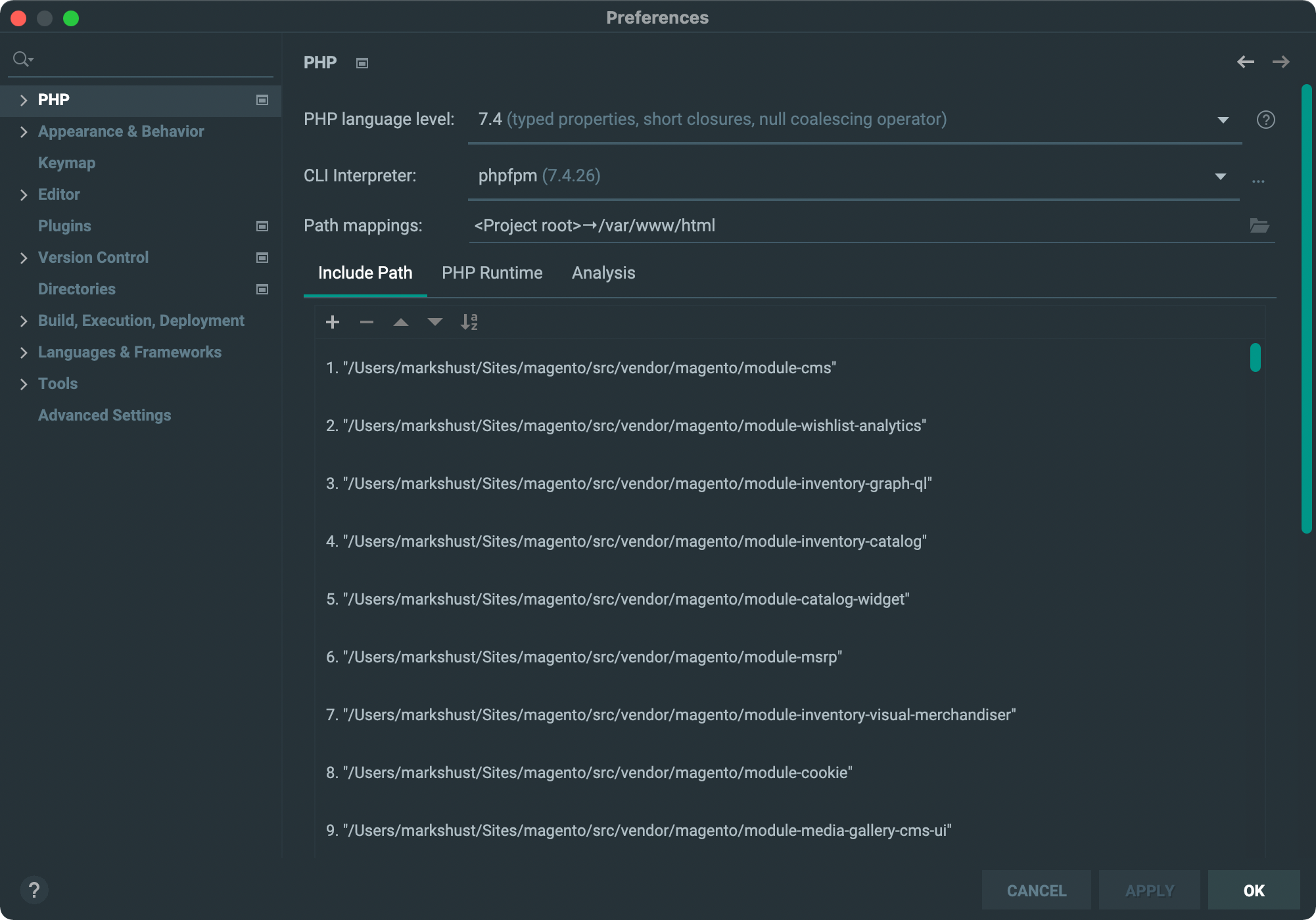Expand the Tools section
This screenshot has width=1316, height=920.
coord(24,384)
